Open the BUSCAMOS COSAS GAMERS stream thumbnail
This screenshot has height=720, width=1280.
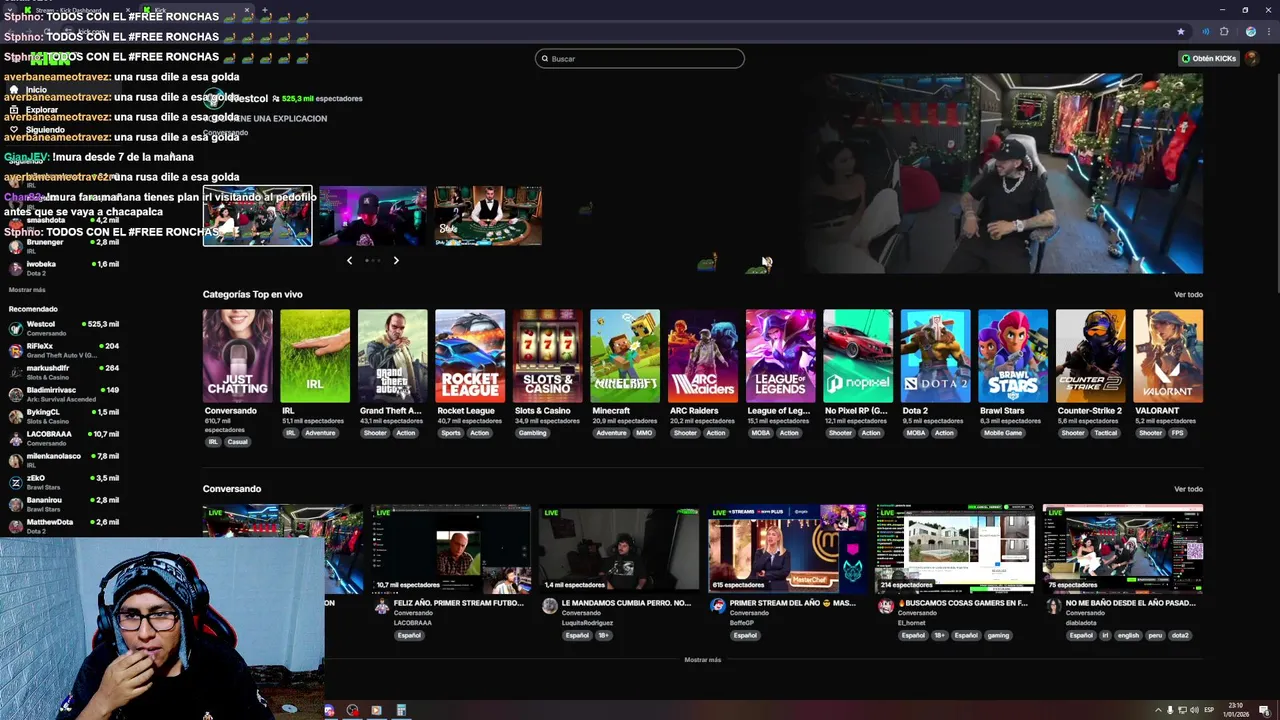[955, 549]
